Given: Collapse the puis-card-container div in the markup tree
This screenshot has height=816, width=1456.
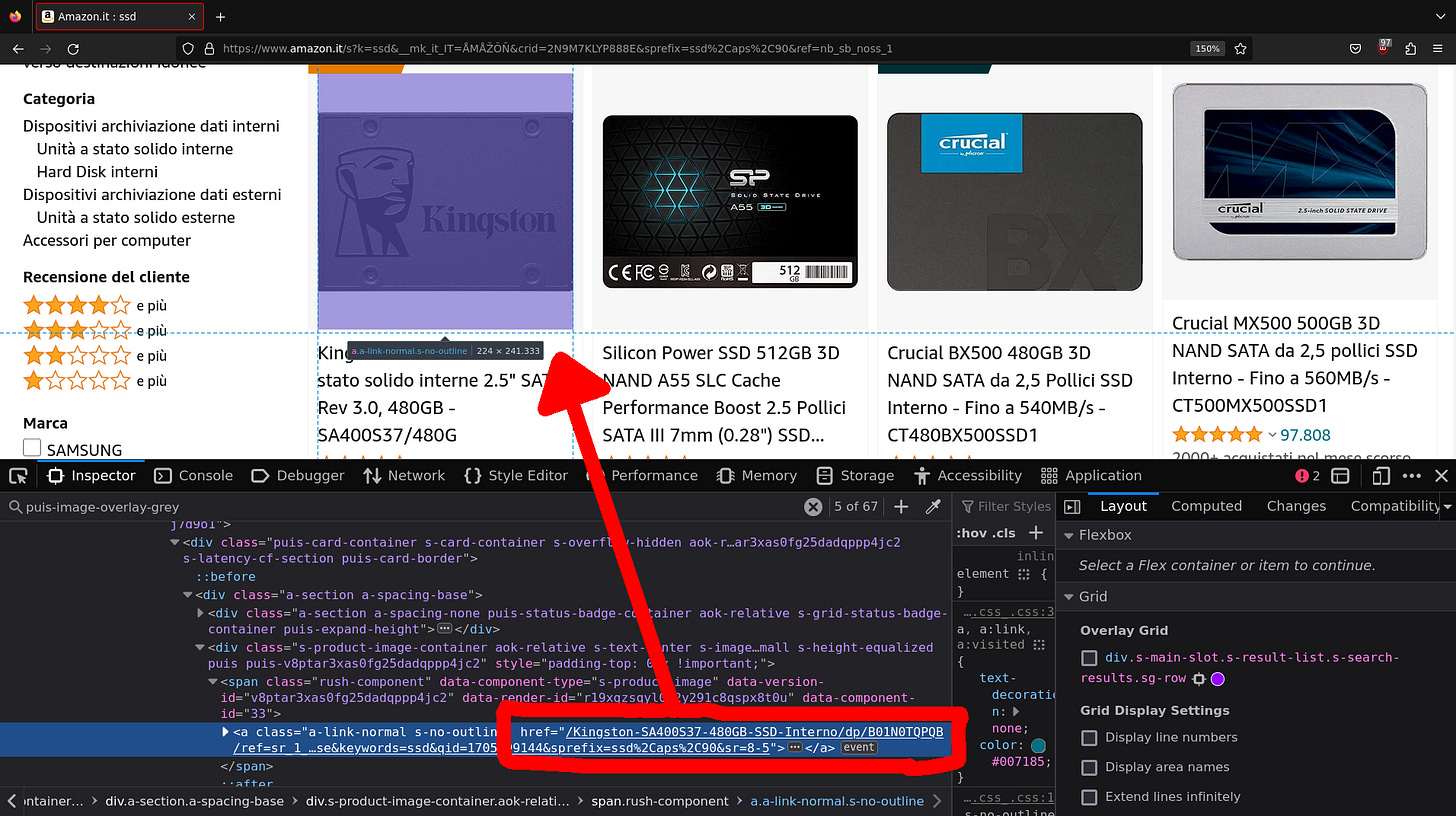Looking at the screenshot, I should click(x=174, y=541).
